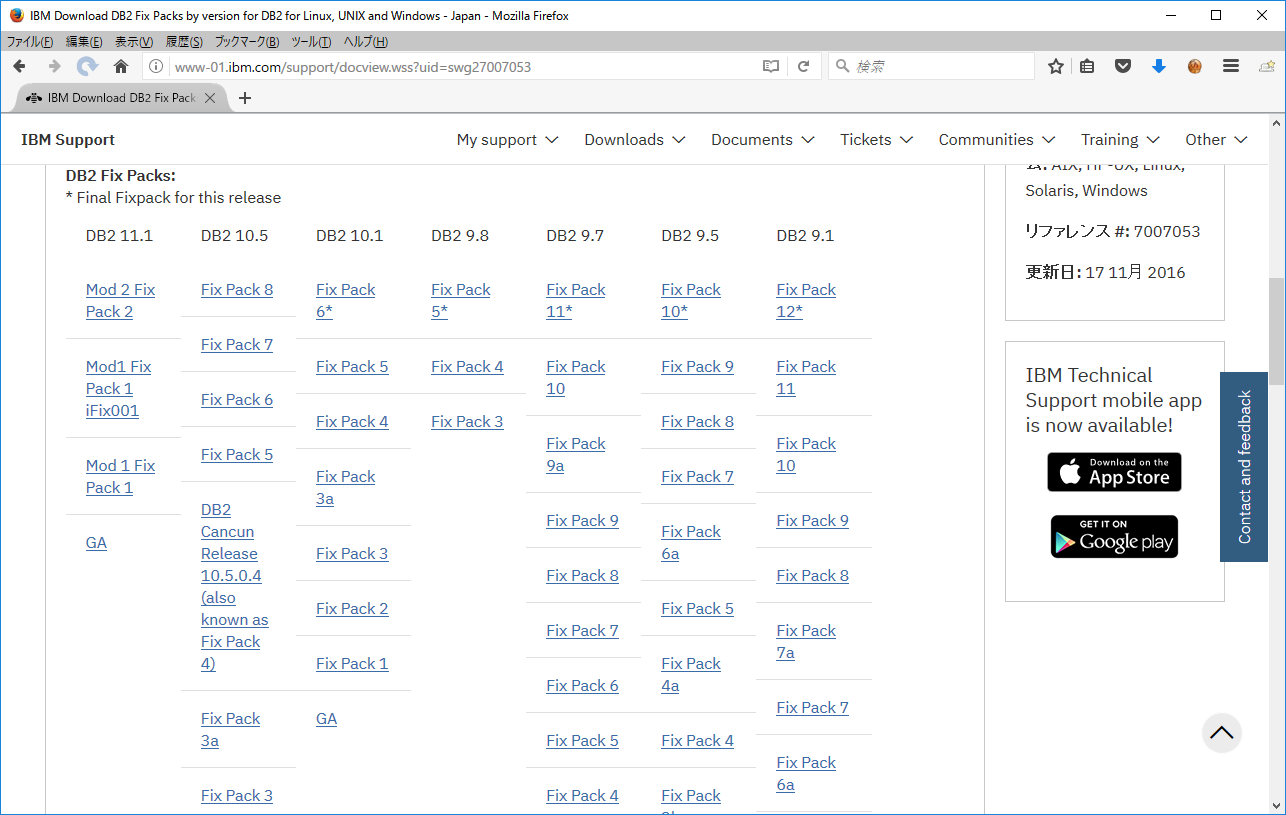Open DB2 9.7 Fix Pack 11* link
1286x815 pixels.
[575, 300]
